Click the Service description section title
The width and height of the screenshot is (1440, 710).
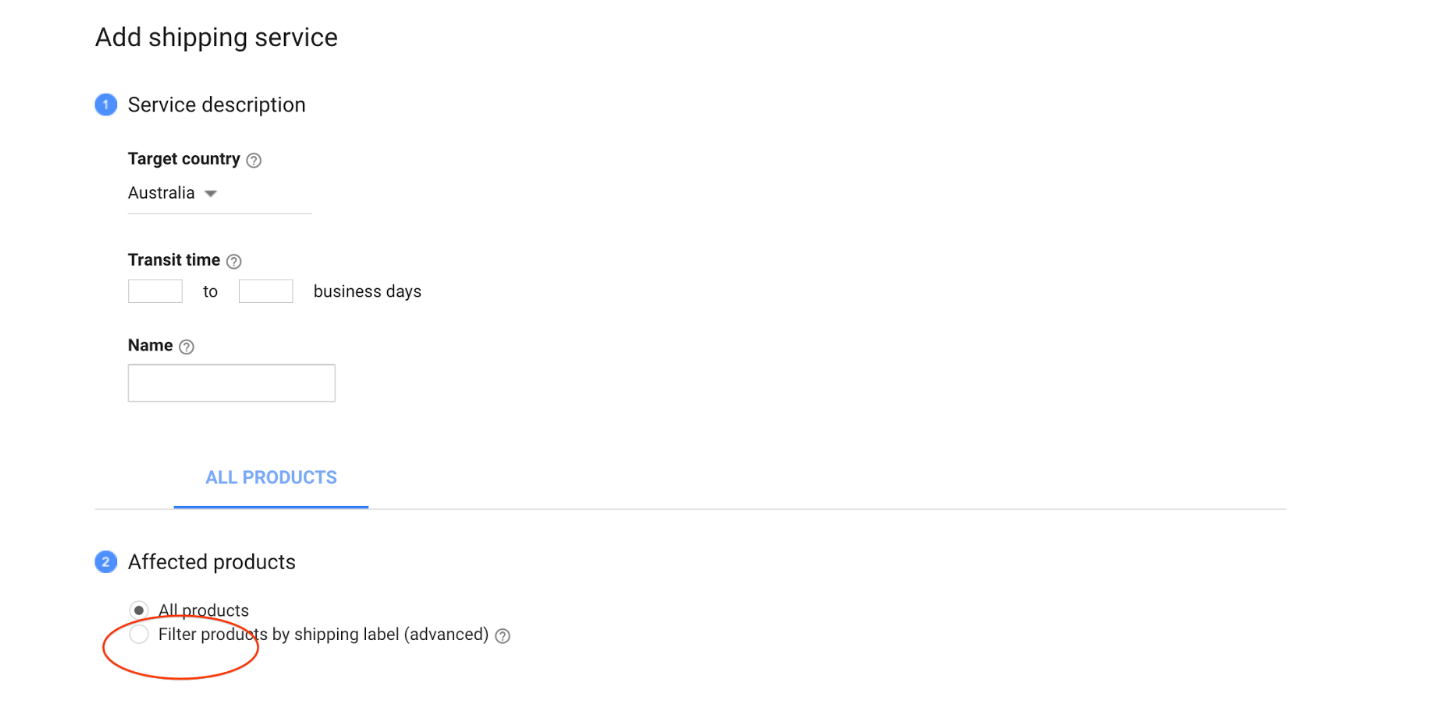pos(217,105)
